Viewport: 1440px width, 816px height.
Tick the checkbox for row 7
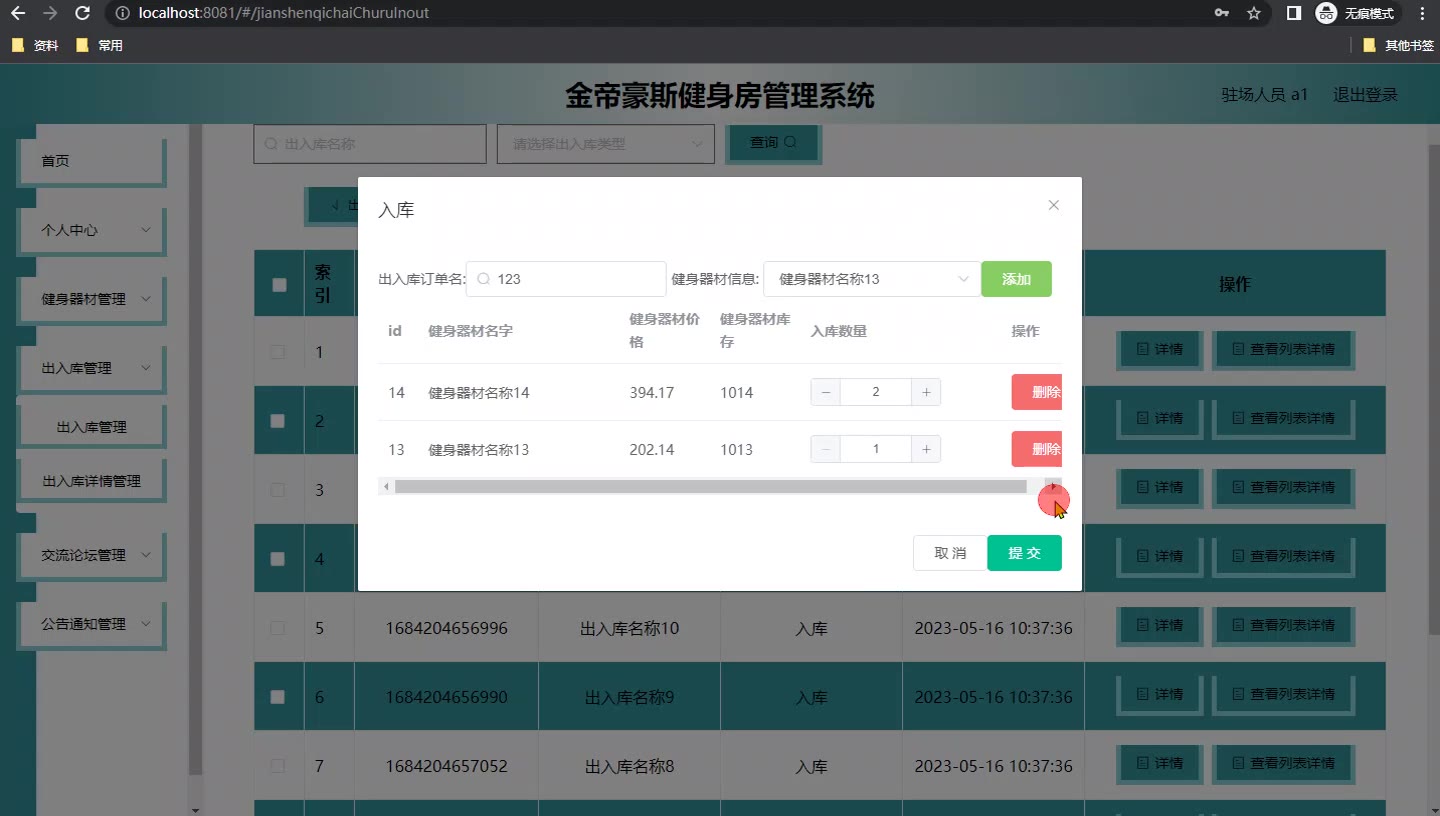tap(278, 766)
